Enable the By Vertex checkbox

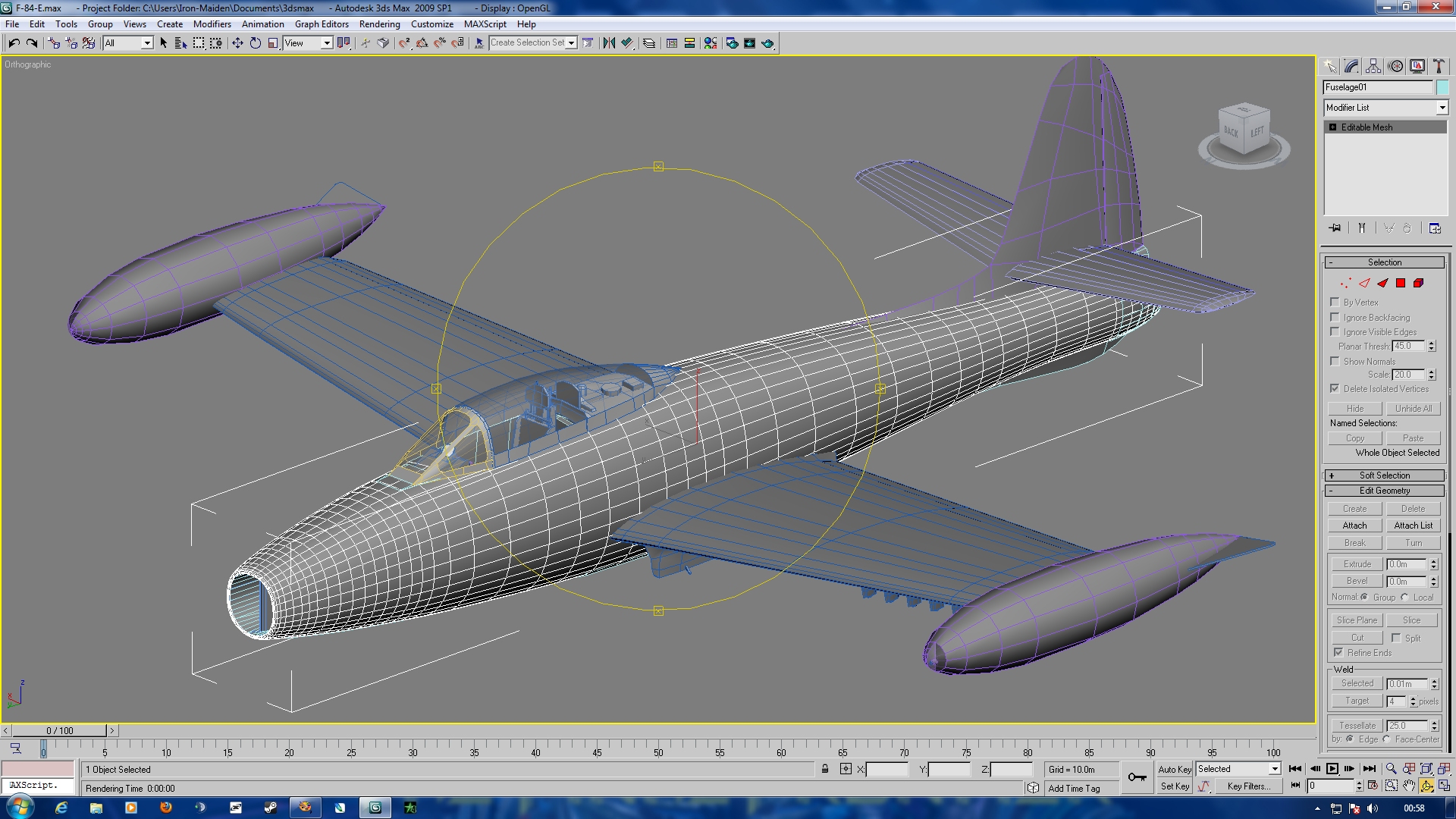[1335, 302]
